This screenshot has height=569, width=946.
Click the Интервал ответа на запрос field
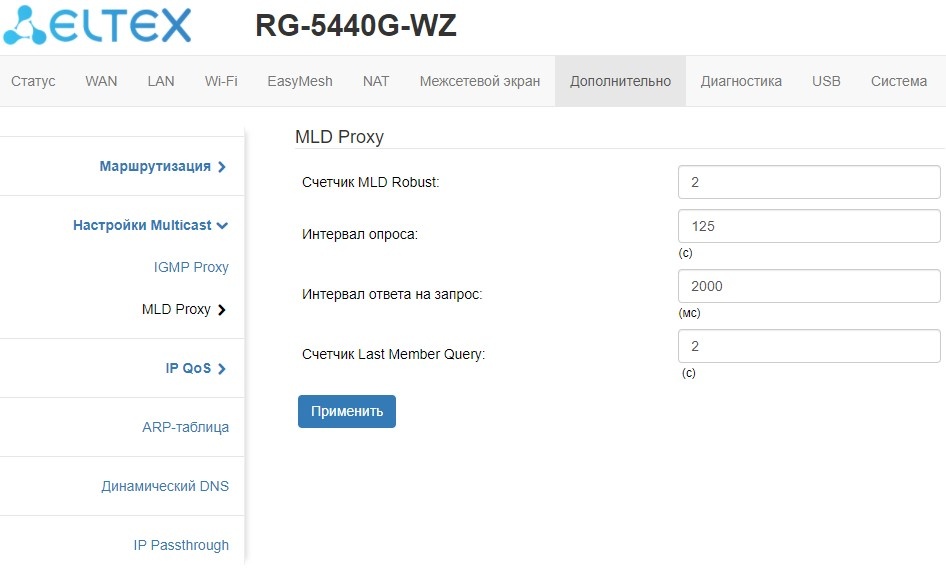coord(808,286)
